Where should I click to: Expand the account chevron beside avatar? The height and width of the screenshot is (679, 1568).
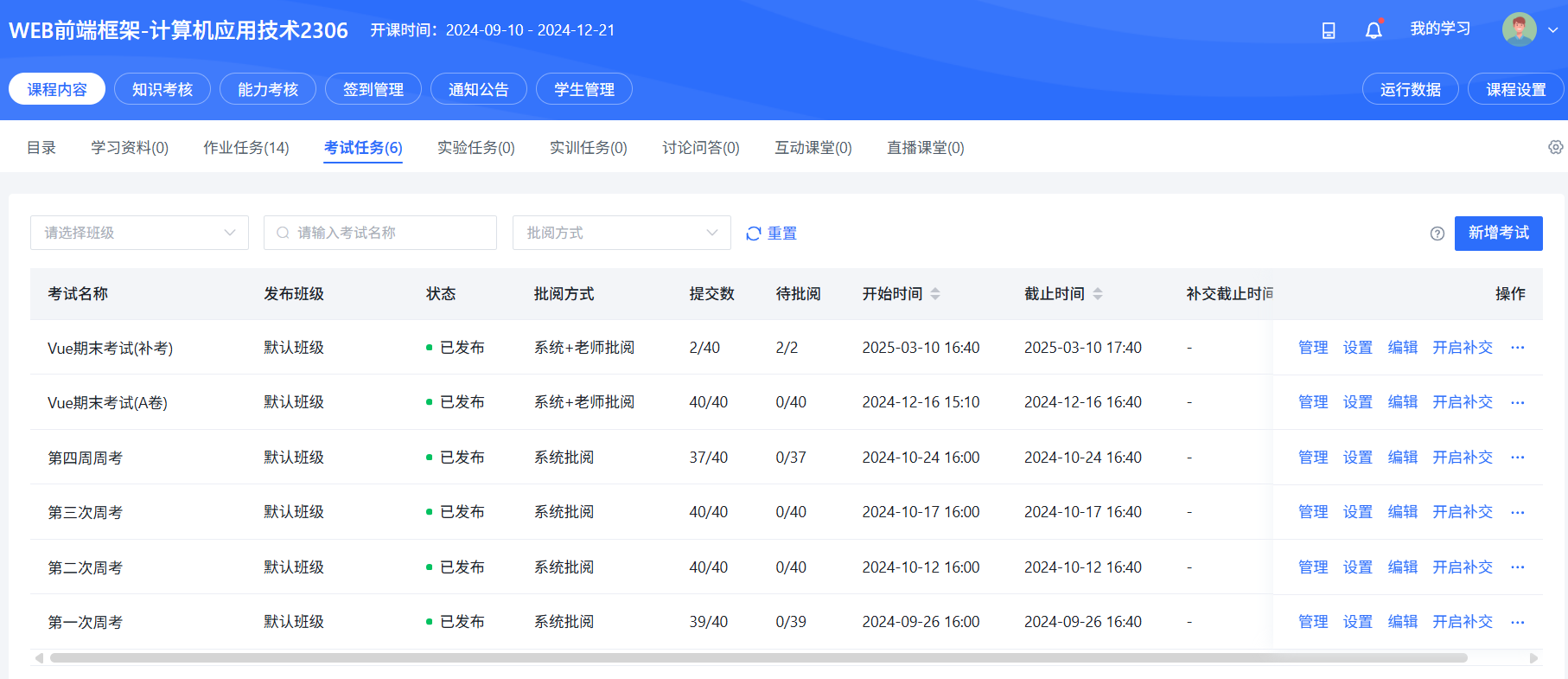click(1552, 29)
